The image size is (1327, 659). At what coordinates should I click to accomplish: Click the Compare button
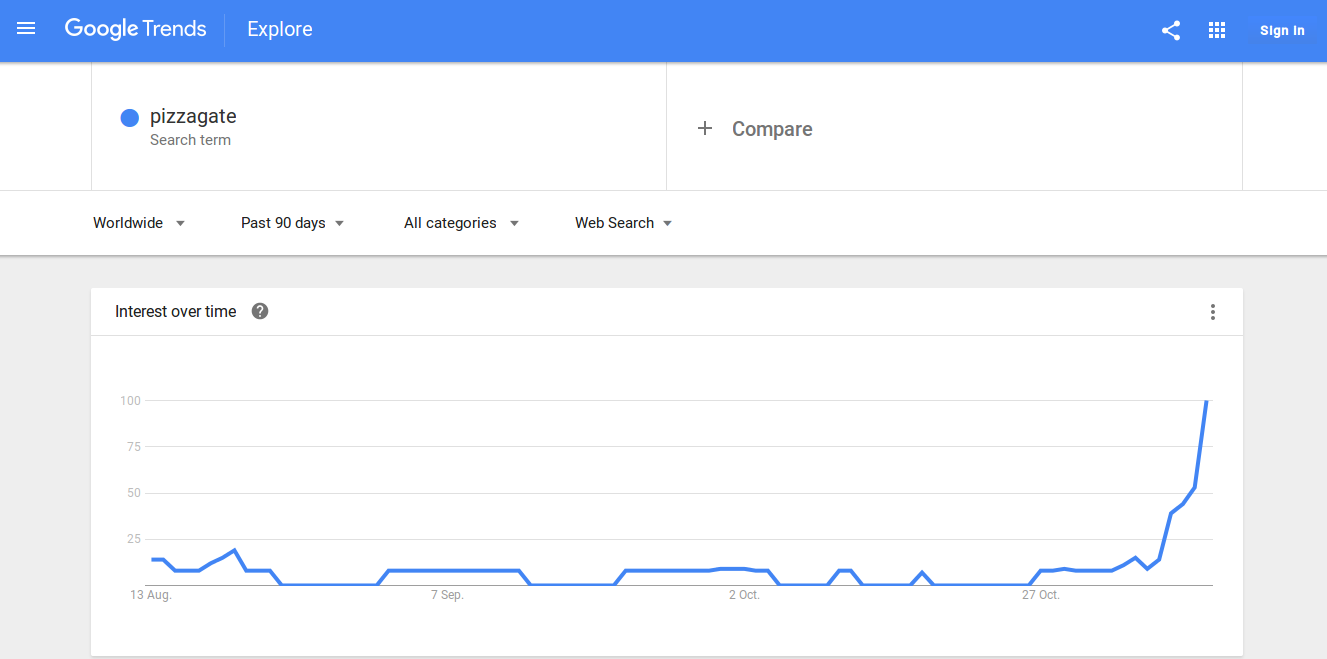tap(771, 129)
